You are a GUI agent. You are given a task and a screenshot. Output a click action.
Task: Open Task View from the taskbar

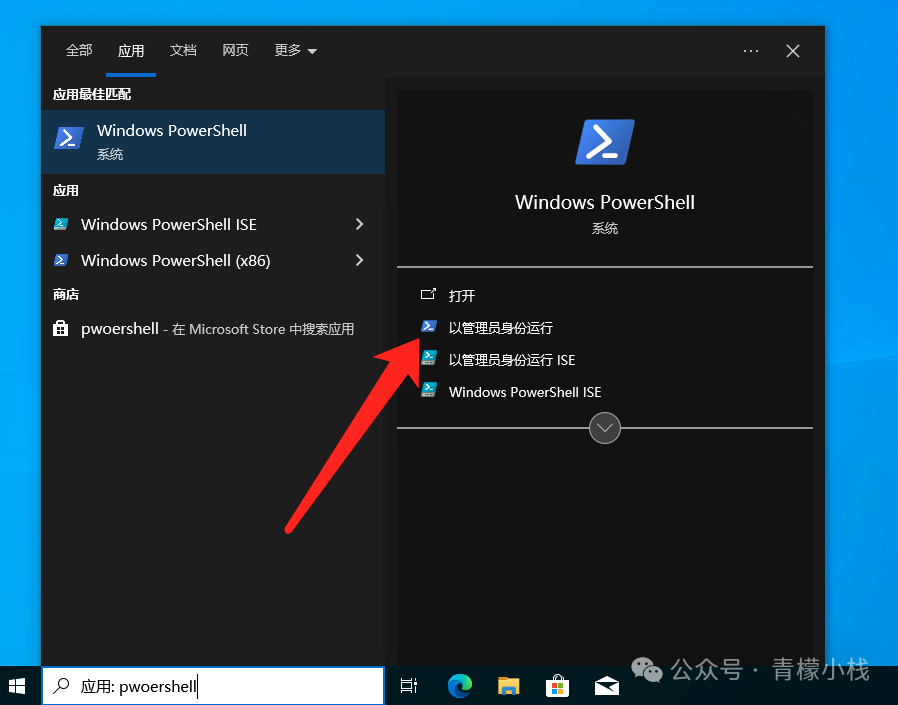[x=408, y=686]
